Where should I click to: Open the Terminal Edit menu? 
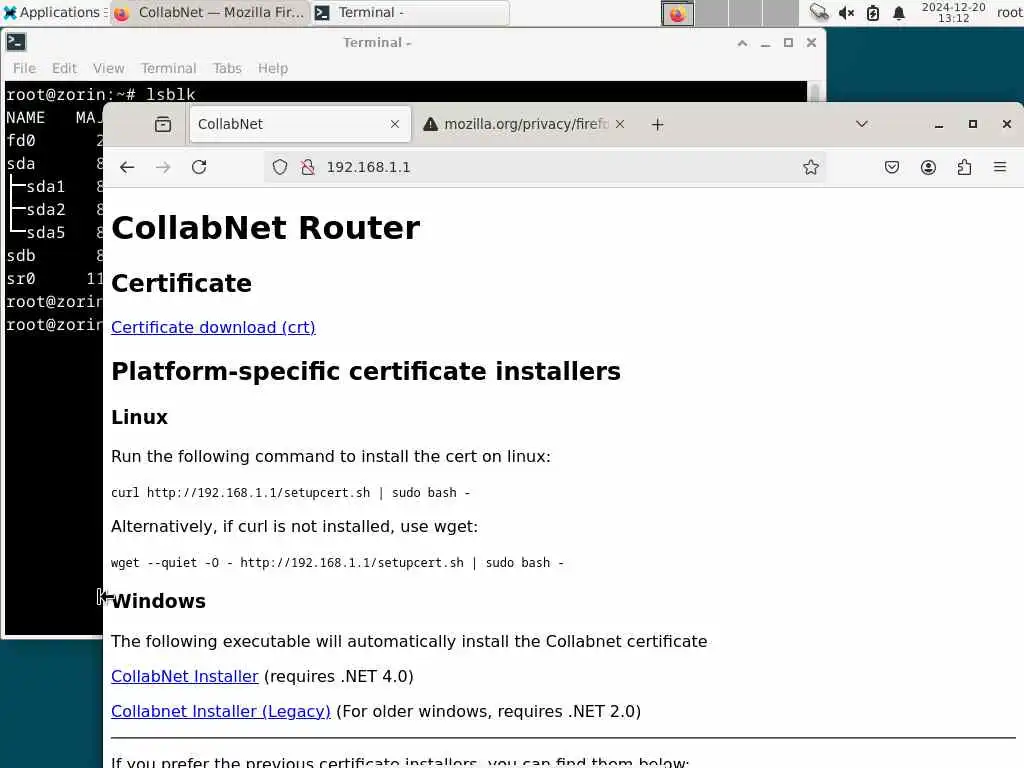click(x=64, y=68)
